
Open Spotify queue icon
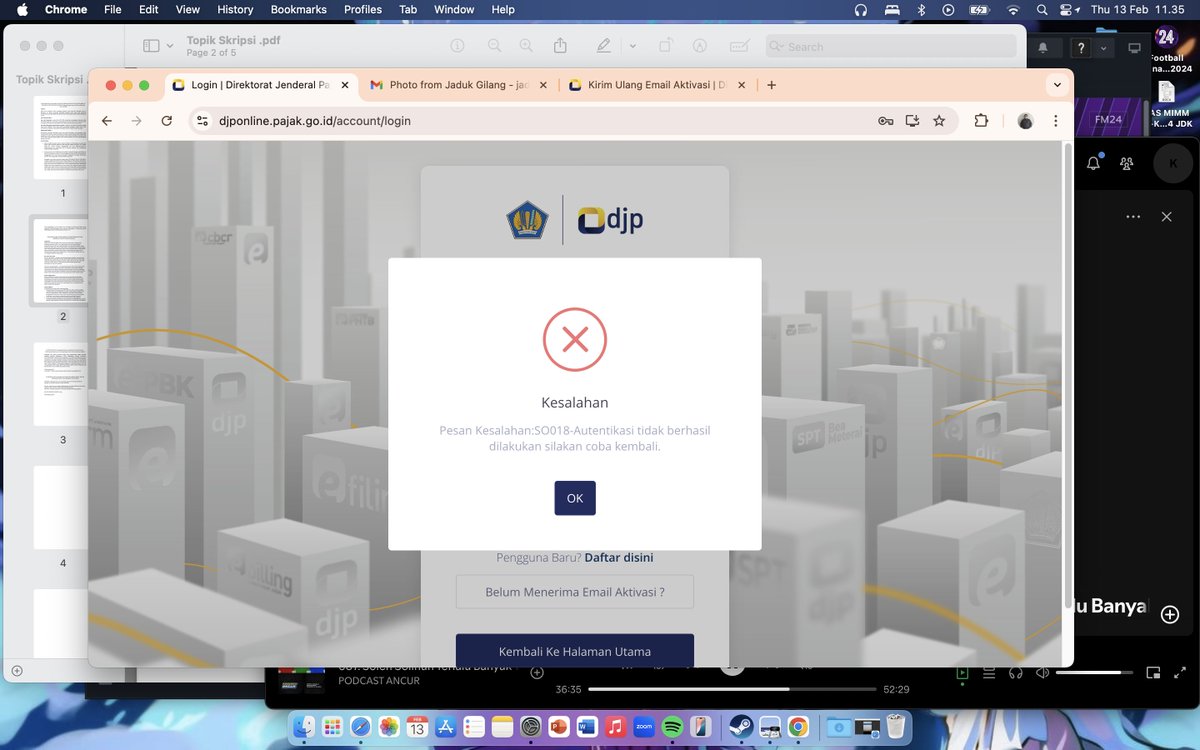click(988, 673)
